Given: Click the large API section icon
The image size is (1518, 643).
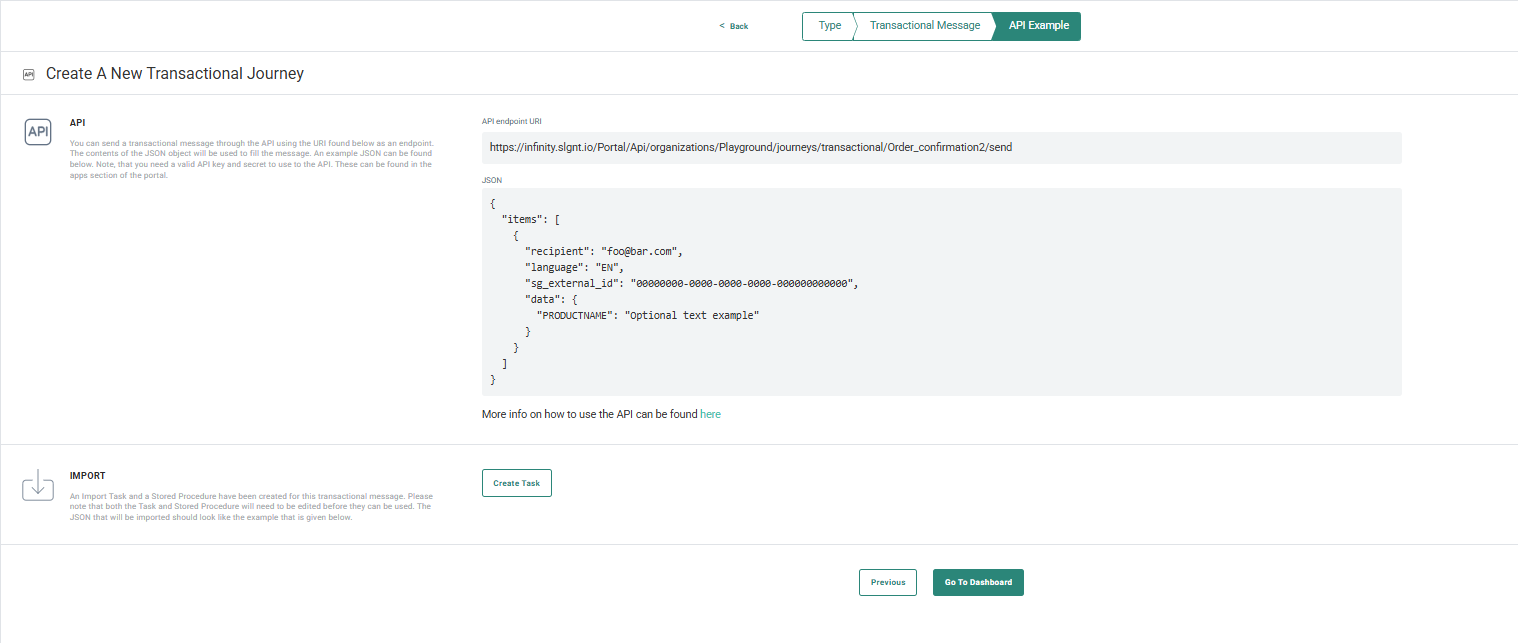Looking at the screenshot, I should point(38,131).
